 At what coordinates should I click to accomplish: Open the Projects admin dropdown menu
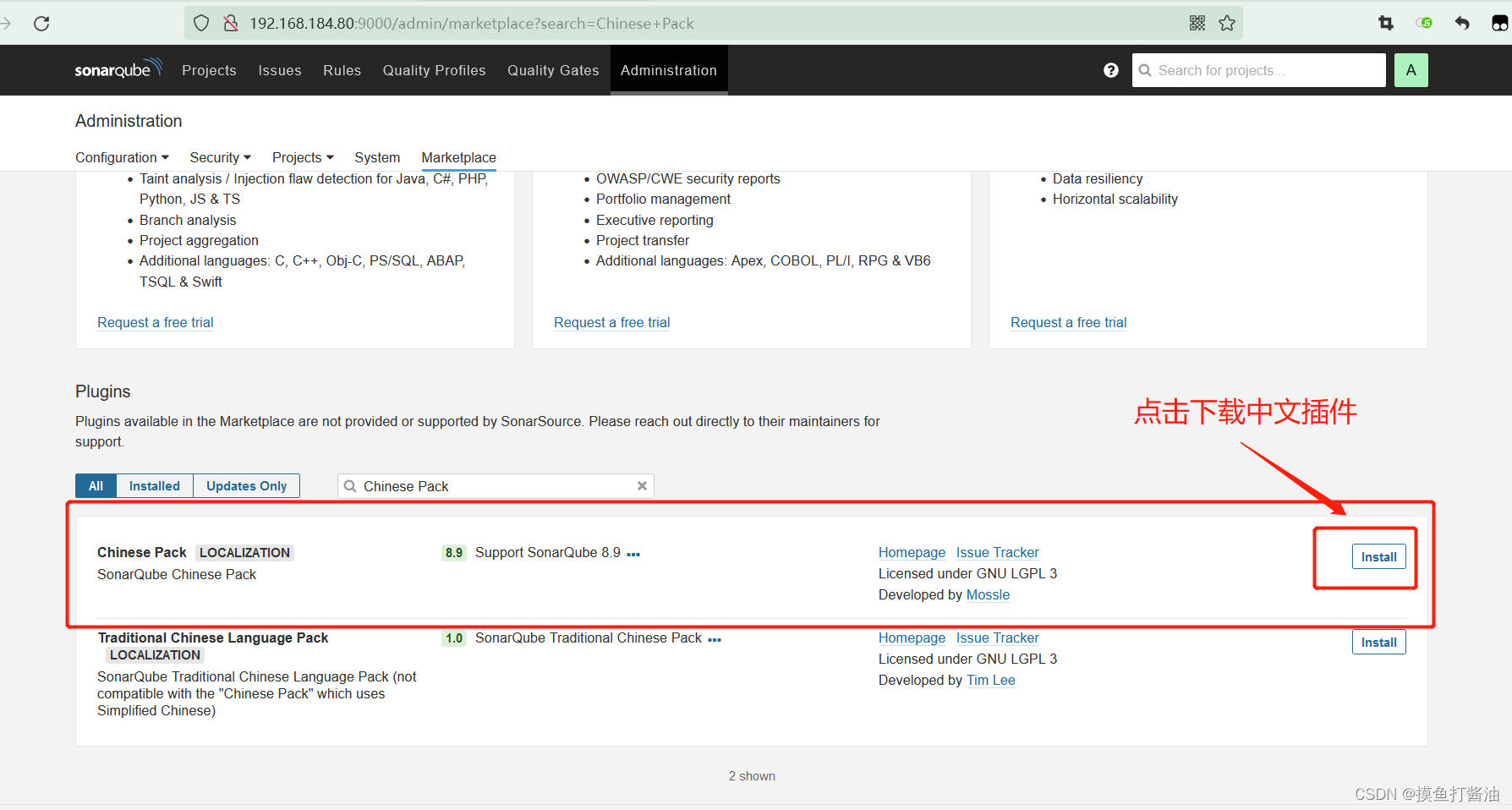(x=303, y=157)
